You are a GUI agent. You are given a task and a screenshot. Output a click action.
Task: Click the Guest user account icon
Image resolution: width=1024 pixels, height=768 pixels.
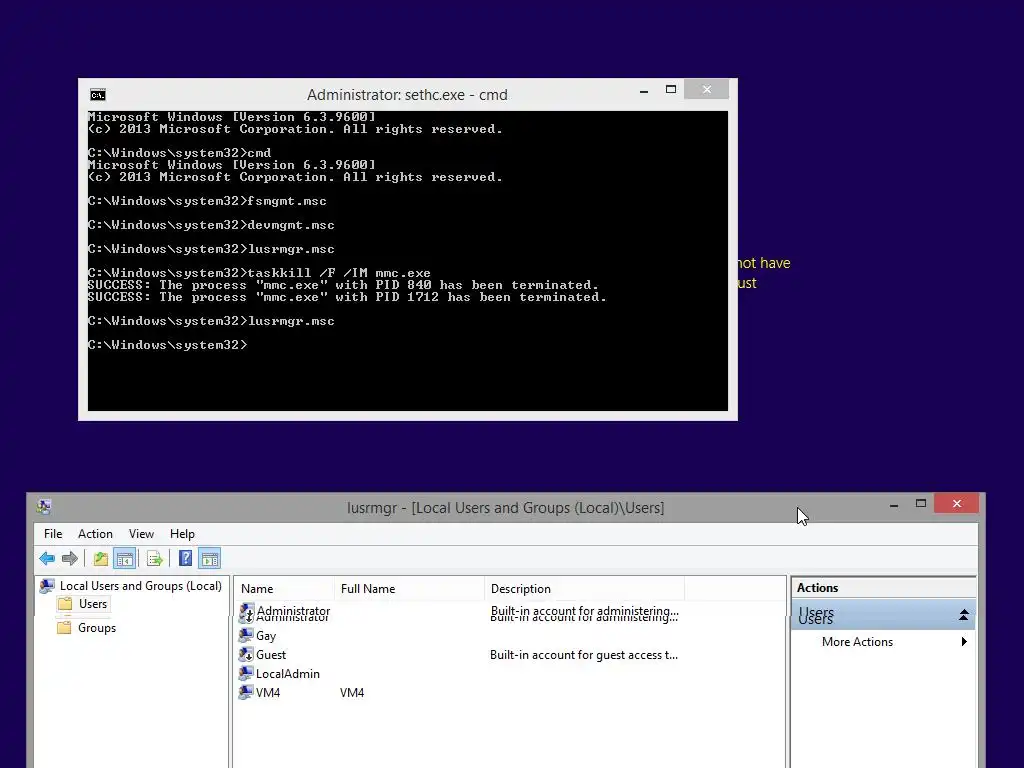coord(246,654)
